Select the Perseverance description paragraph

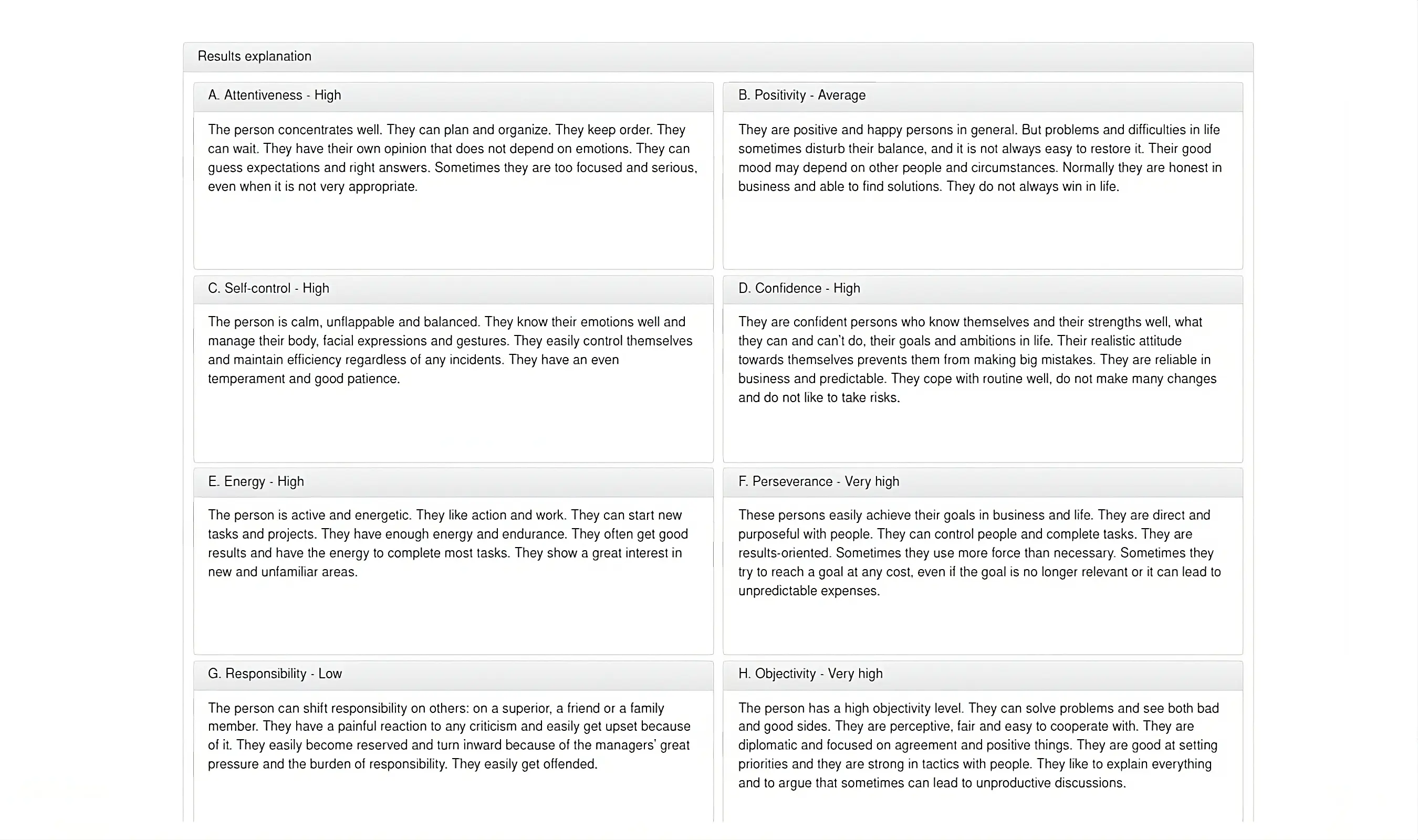pyautogui.click(x=979, y=552)
